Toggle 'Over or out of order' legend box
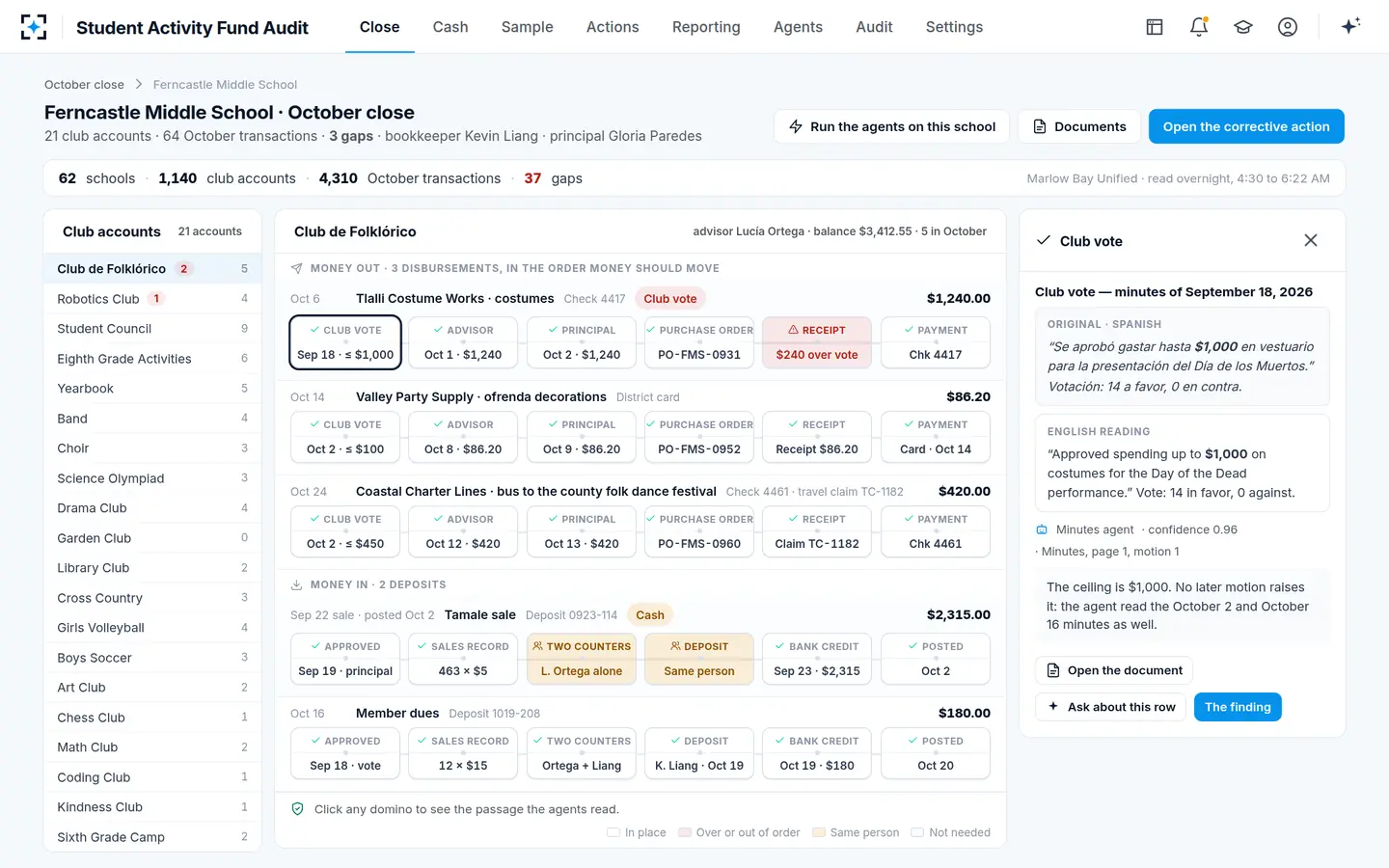Viewport: 1389px width, 868px height. point(685,832)
